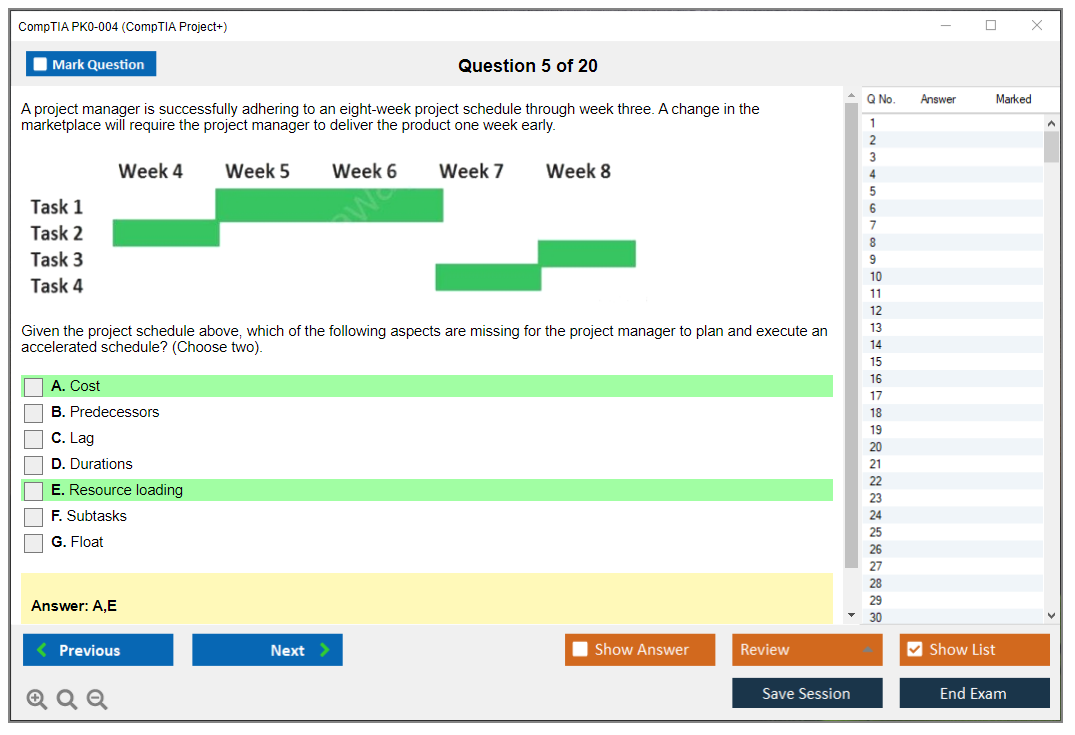
Task: Uncheck the Show List option
Action: (x=914, y=650)
